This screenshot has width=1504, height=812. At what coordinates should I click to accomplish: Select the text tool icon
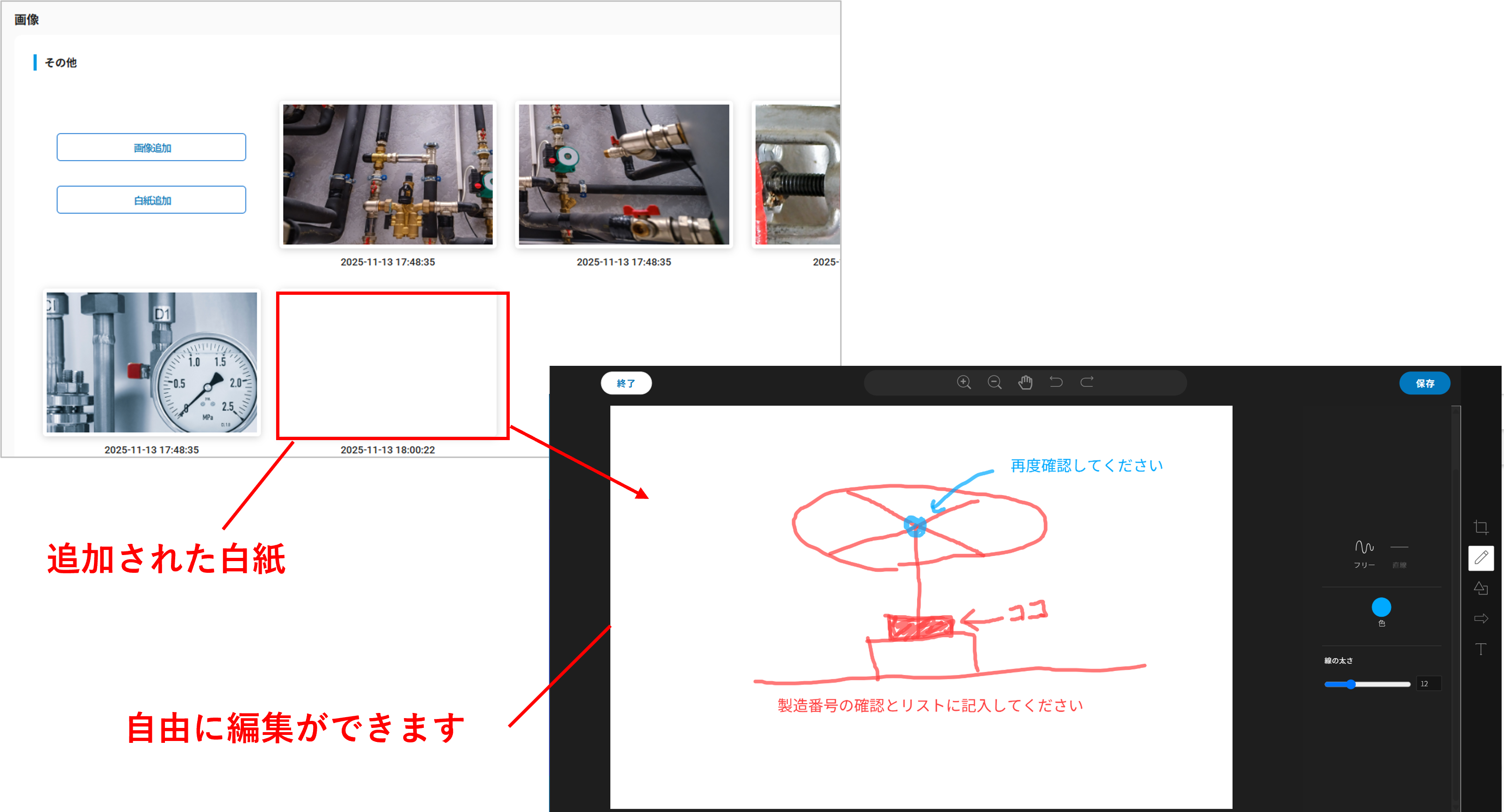click(1481, 648)
